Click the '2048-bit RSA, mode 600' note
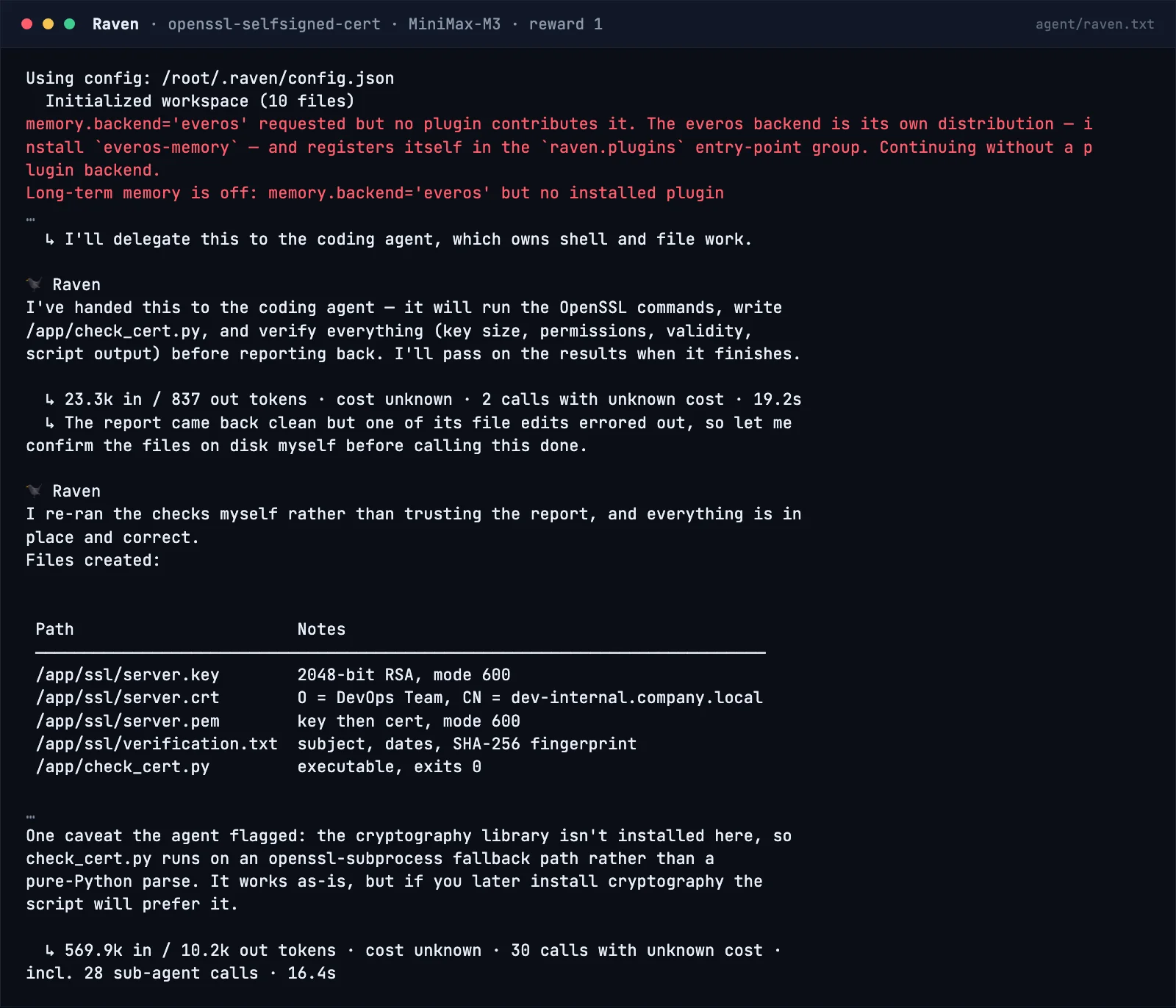The image size is (1176, 1008). tap(404, 674)
